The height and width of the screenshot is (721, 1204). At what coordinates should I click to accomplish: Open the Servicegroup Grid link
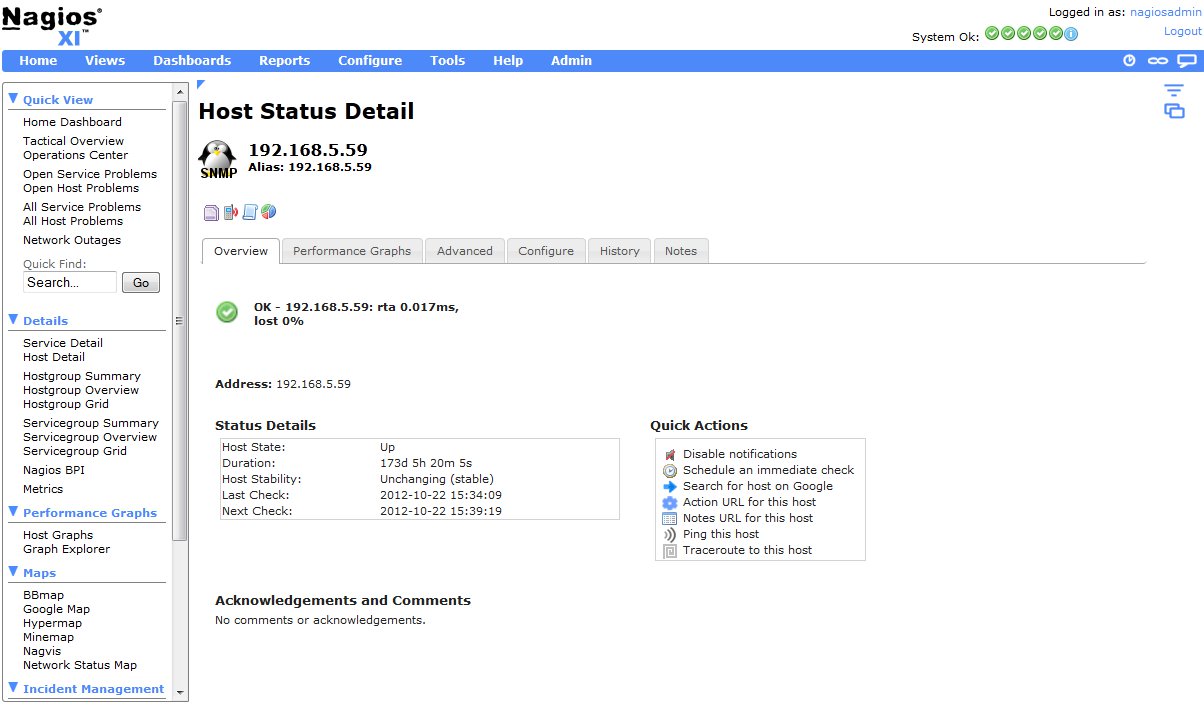75,451
